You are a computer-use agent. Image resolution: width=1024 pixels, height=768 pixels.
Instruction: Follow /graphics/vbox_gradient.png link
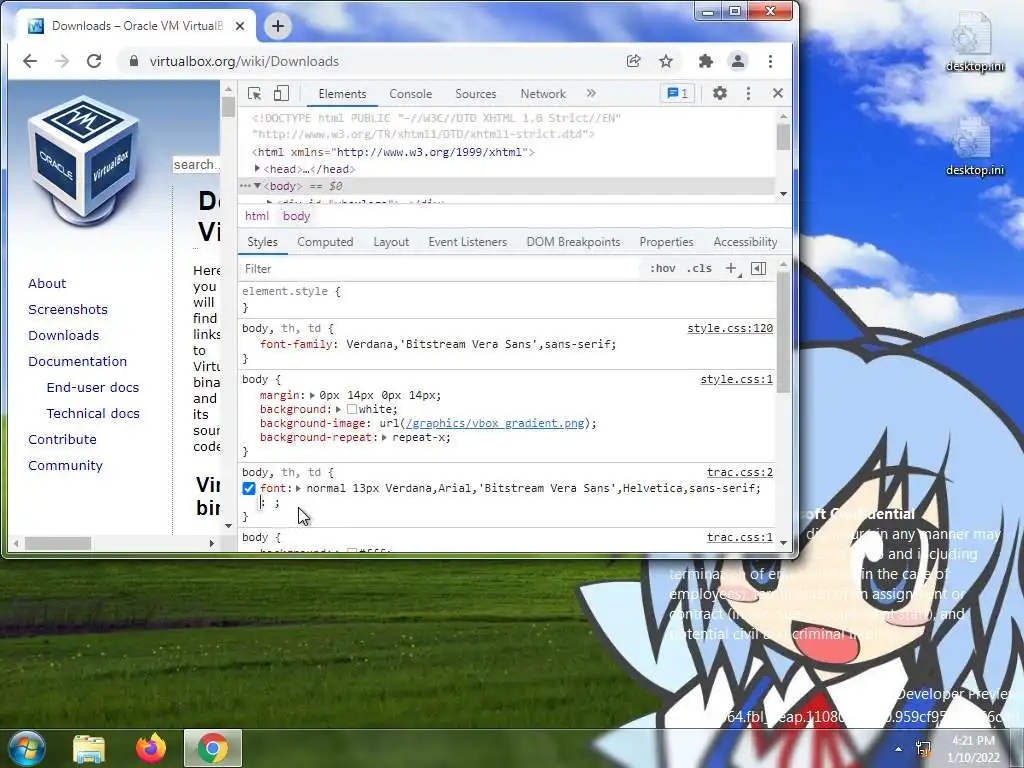click(x=495, y=423)
